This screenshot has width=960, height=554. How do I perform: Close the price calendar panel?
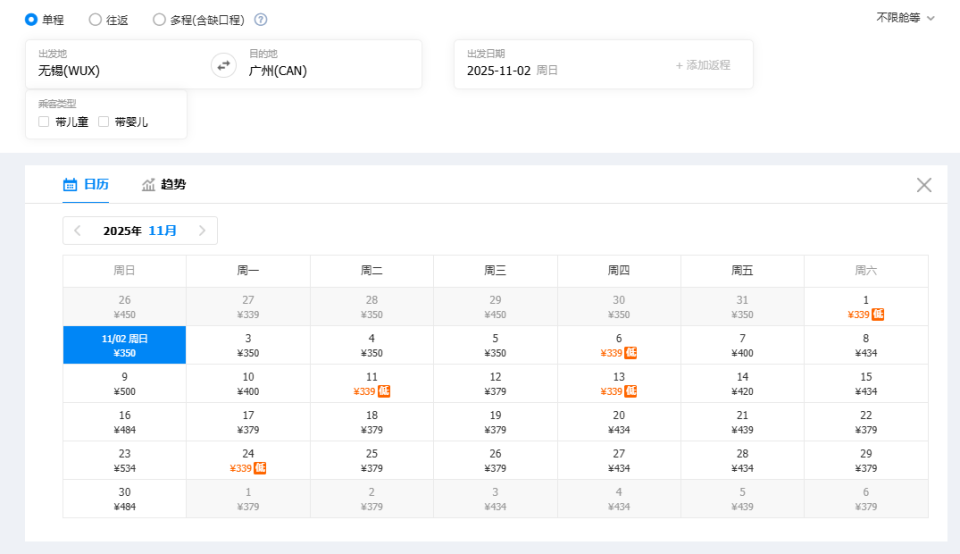point(924,184)
